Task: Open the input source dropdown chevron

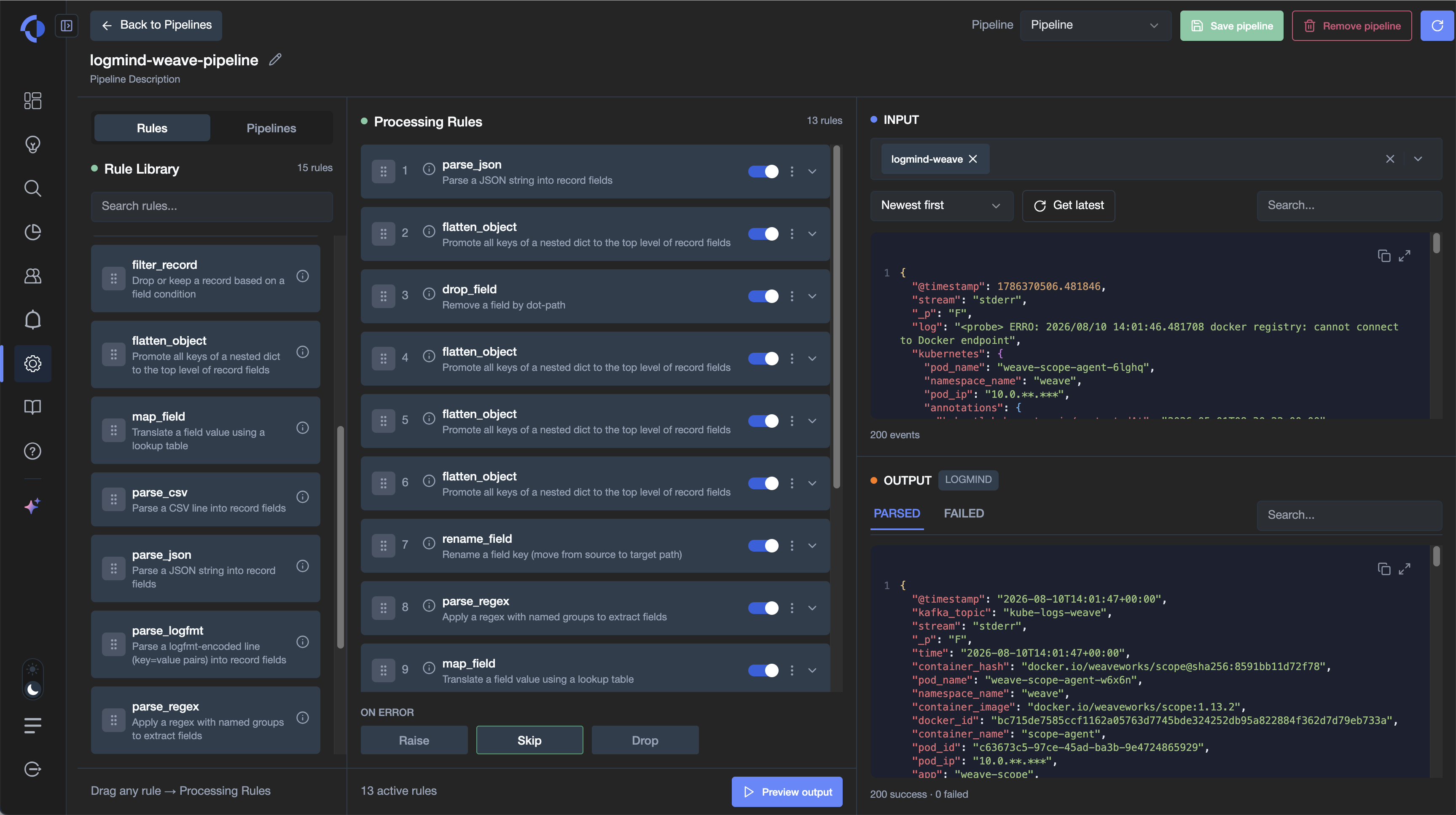Action: coord(1418,159)
